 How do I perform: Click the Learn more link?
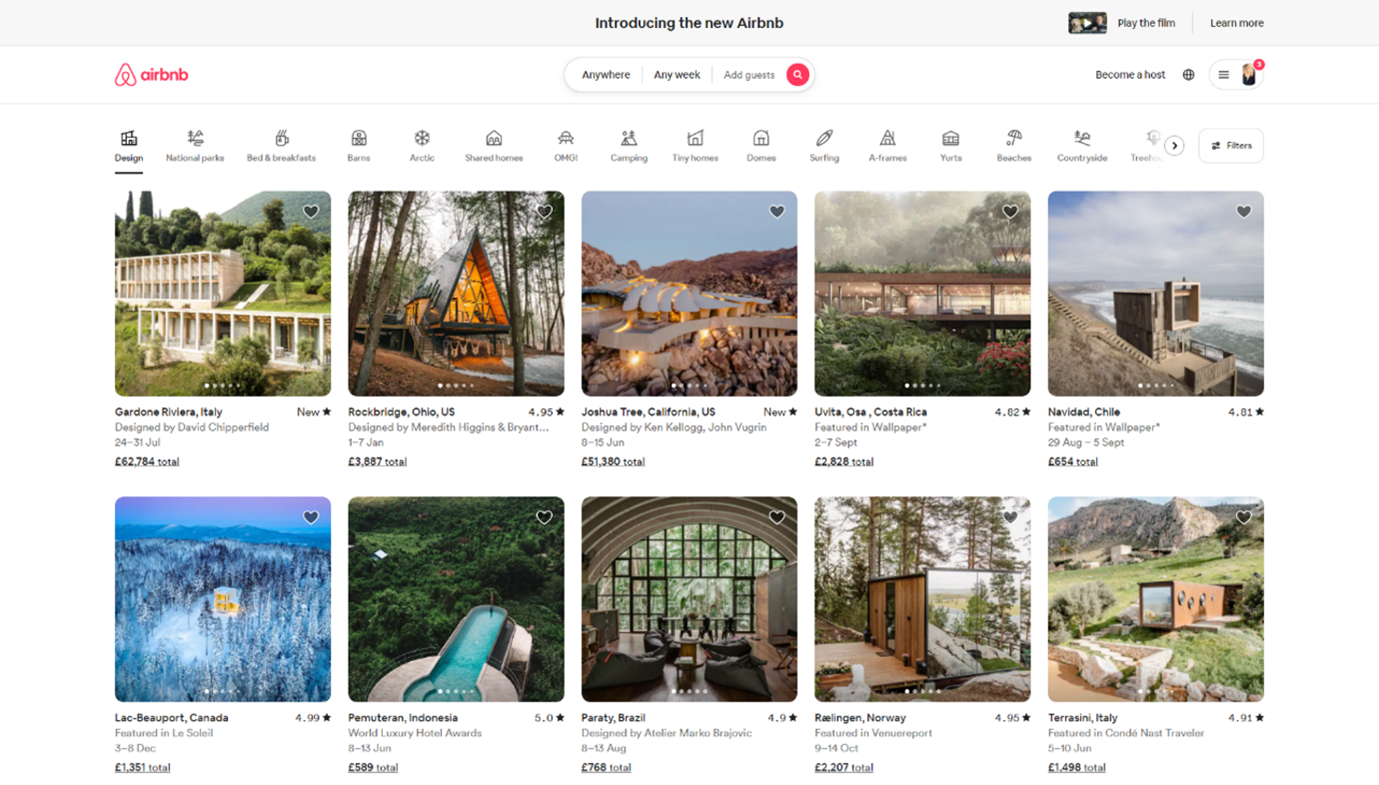coord(1237,23)
